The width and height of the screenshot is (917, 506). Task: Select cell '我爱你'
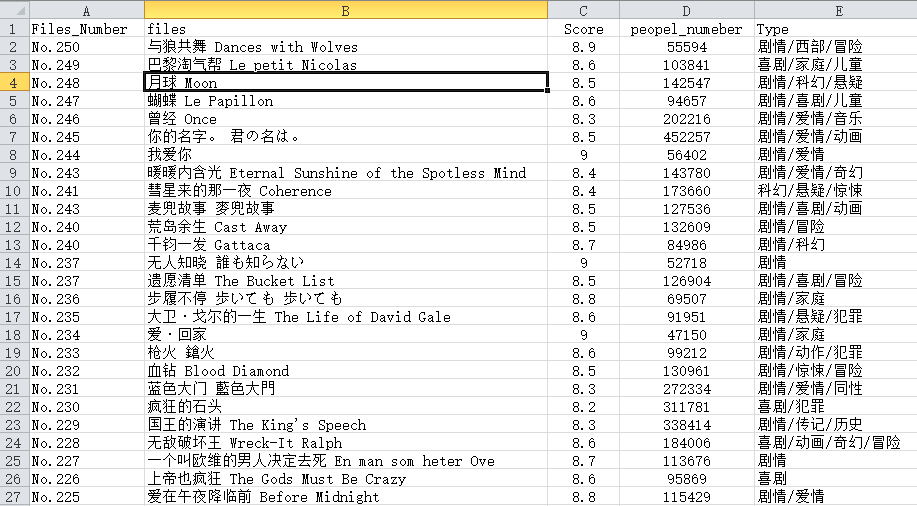[346, 154]
